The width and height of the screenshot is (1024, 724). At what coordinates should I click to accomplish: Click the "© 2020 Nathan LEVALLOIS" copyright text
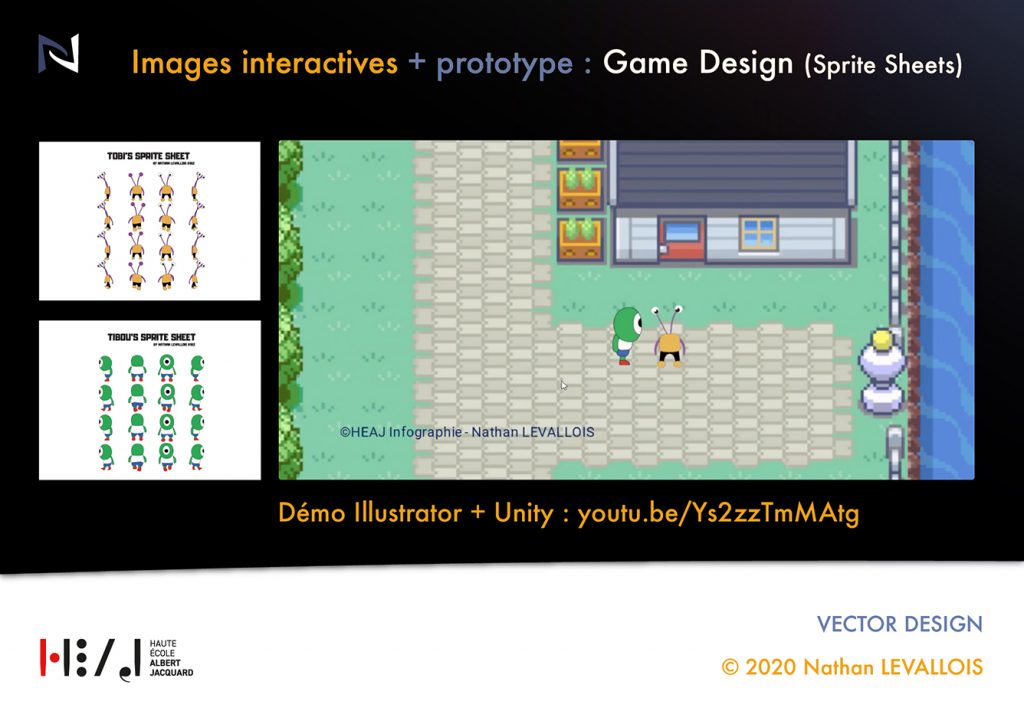pos(852,667)
